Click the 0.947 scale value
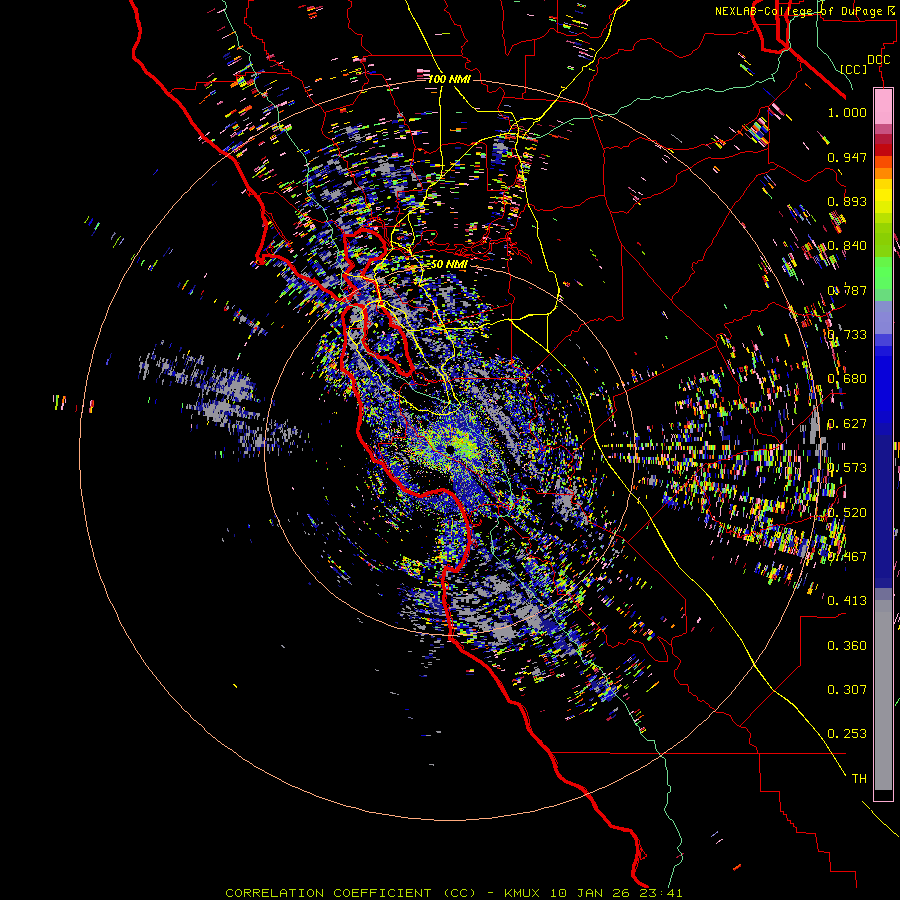 click(x=847, y=157)
